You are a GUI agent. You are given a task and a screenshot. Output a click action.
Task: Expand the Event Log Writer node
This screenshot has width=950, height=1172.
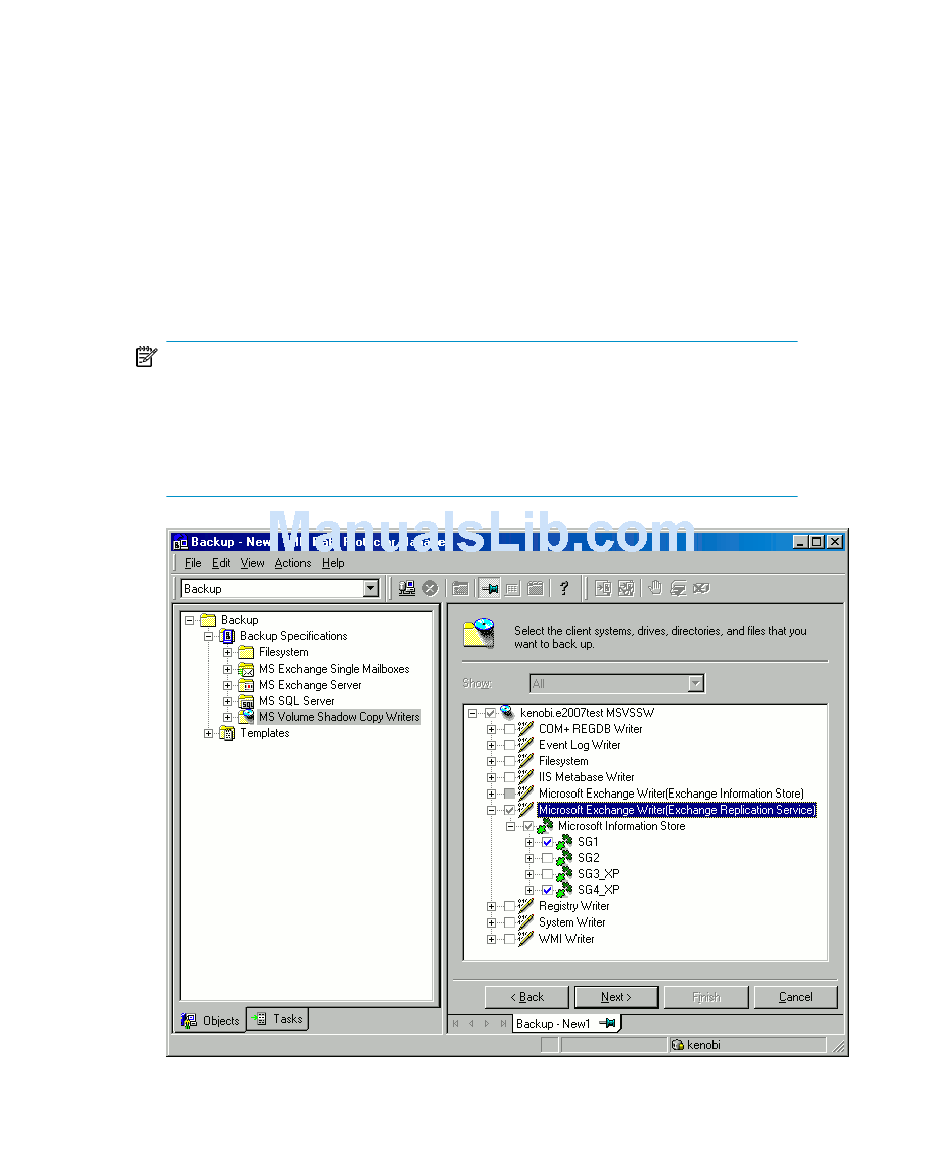[x=491, y=745]
